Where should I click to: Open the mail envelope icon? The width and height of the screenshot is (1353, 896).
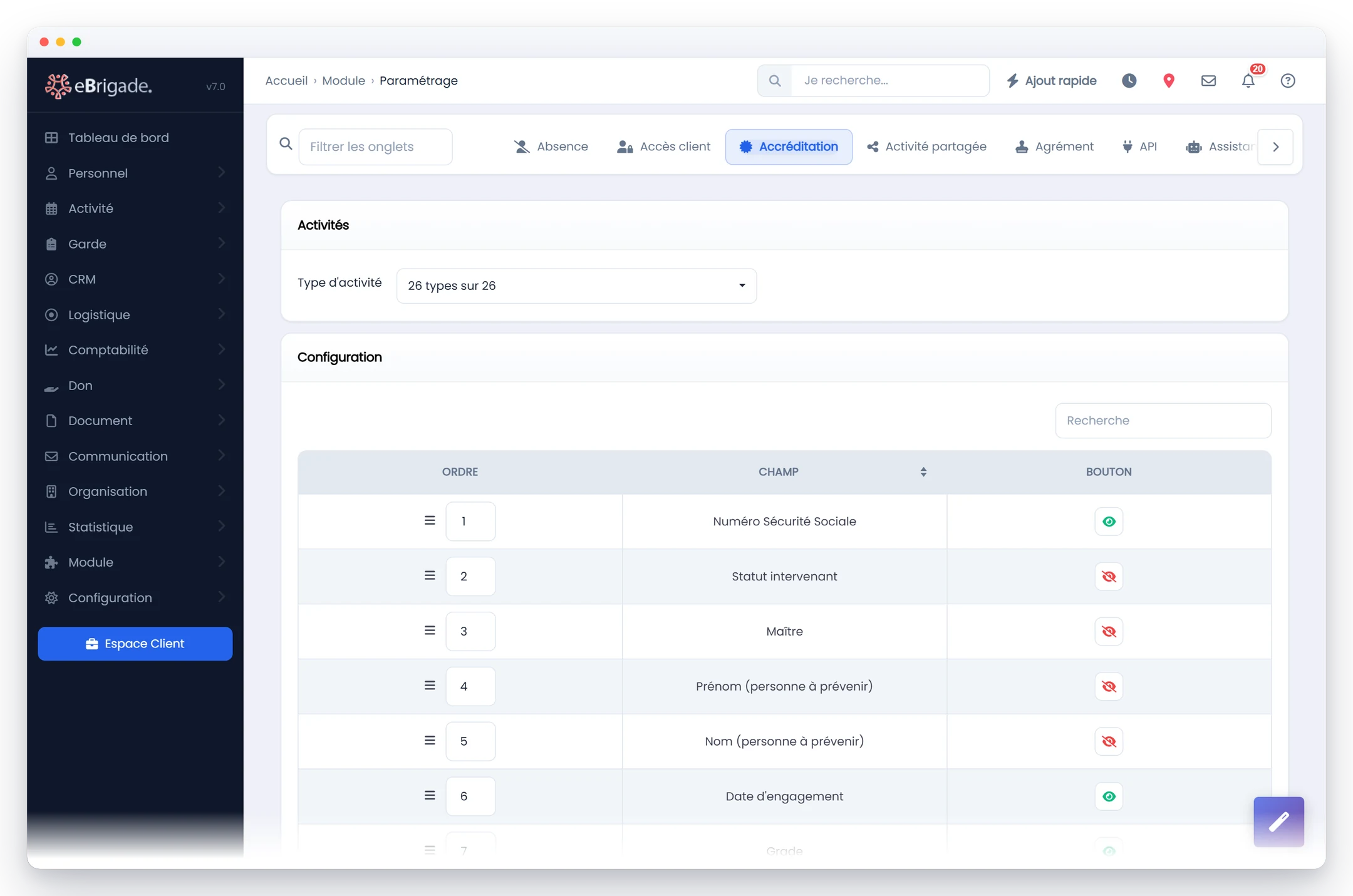[x=1208, y=81]
